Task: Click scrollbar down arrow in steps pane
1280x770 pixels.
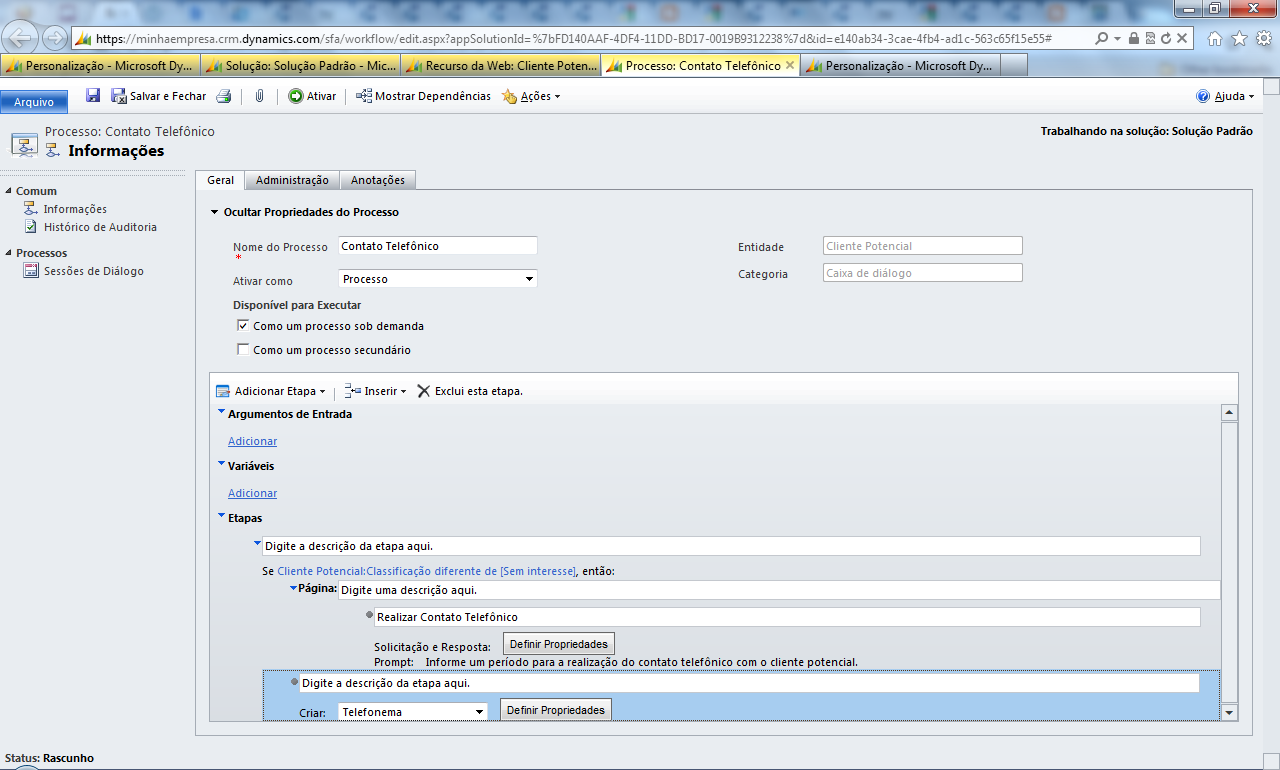Action: click(x=1230, y=711)
